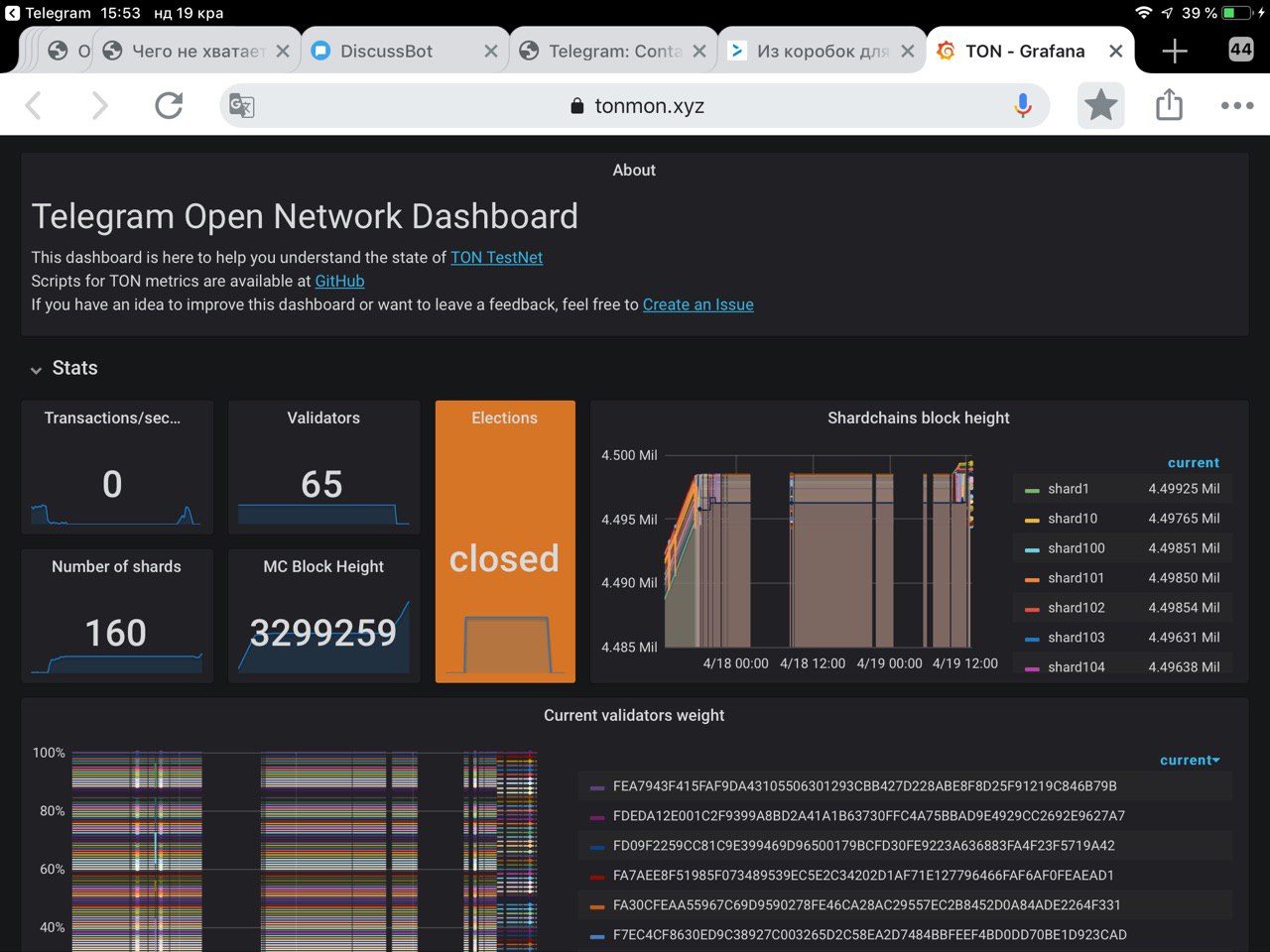Image resolution: width=1270 pixels, height=952 pixels.
Task: Change color swatch of validator FA30CFEA
Action: (x=597, y=906)
